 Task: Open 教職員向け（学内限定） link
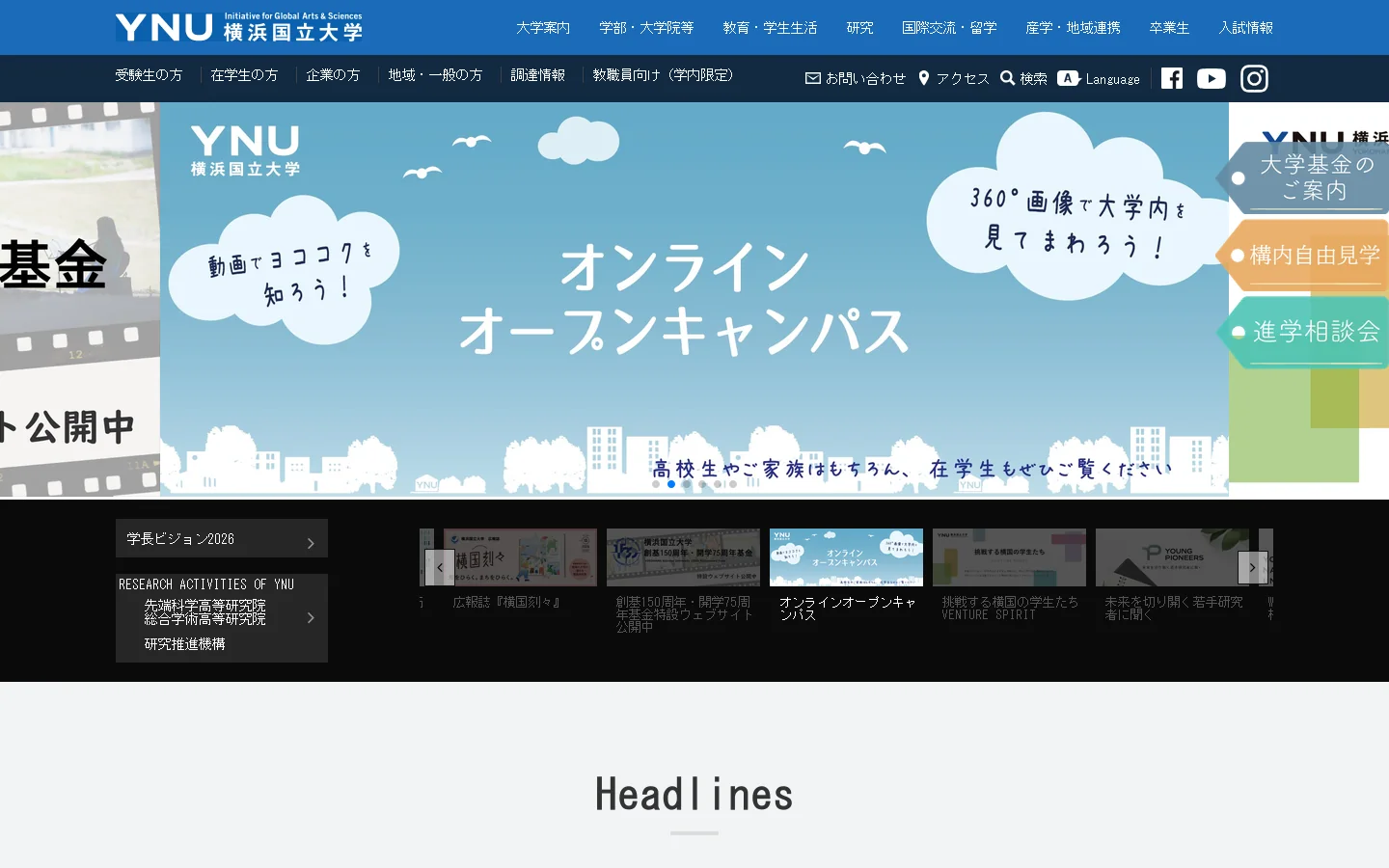click(x=664, y=75)
